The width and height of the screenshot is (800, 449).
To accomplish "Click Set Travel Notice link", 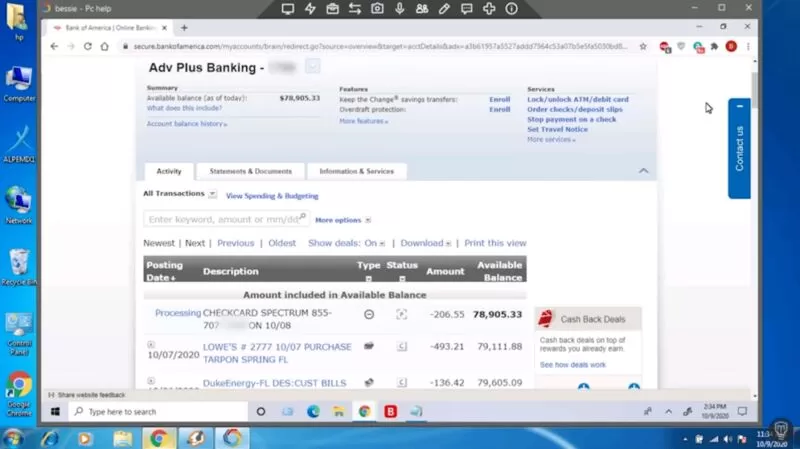I will click(557, 130).
